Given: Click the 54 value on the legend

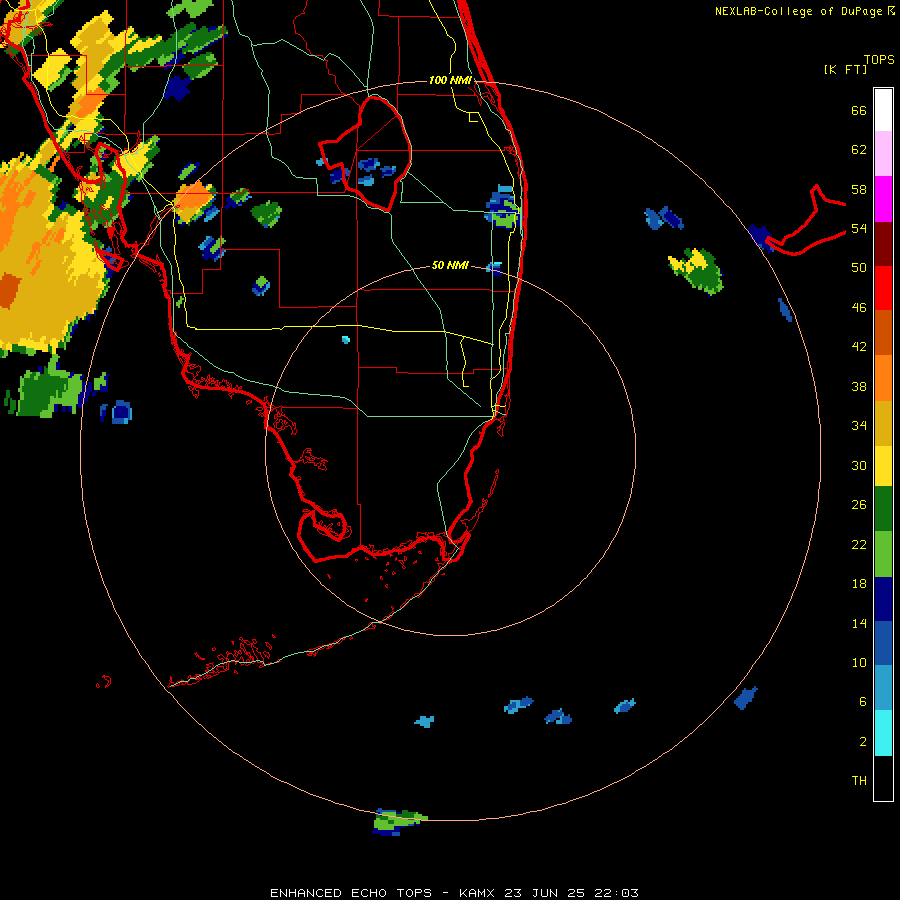Looking at the screenshot, I should click(x=859, y=228).
